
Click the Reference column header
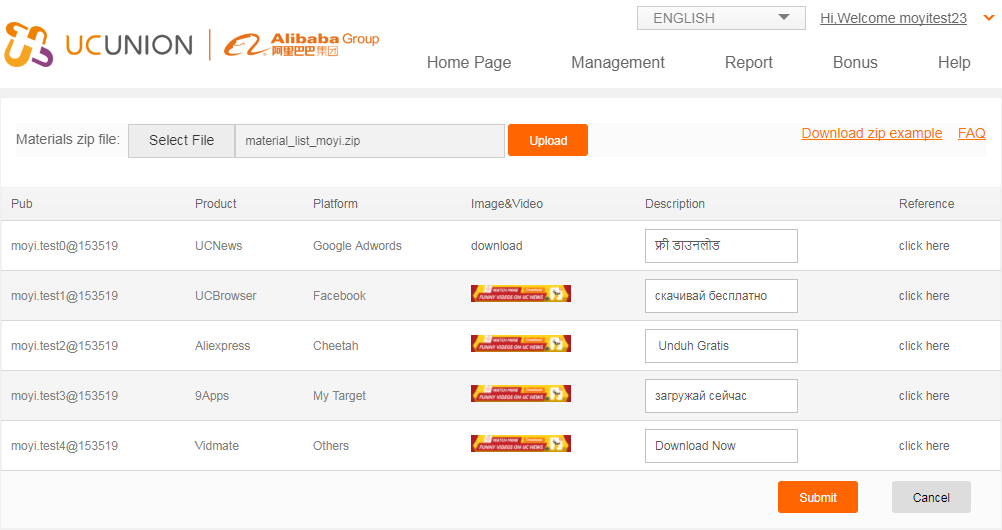[927, 203]
